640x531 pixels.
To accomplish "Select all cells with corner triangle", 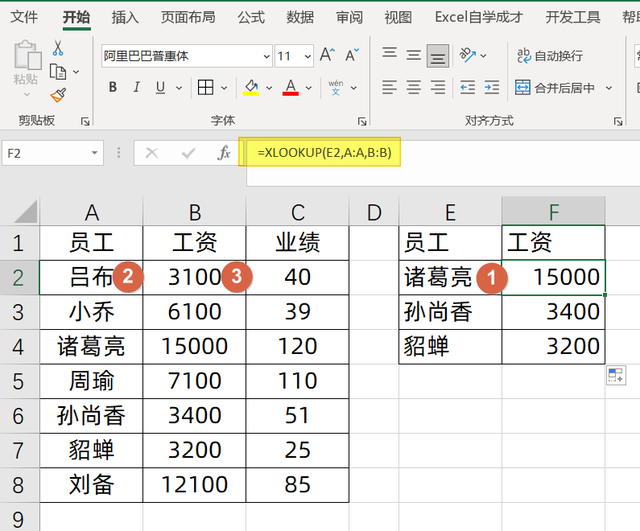I will pos(24,211).
